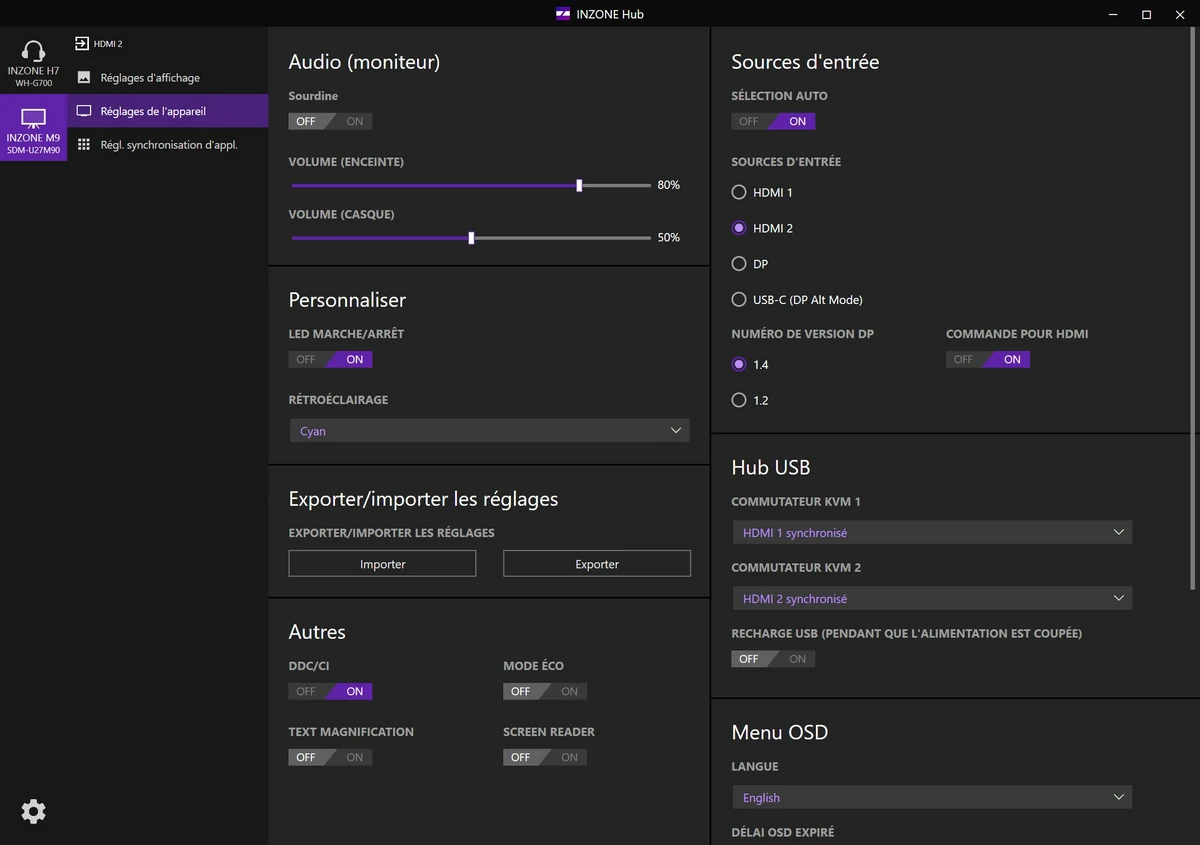Viewport: 1200px width, 845px height.
Task: Click the Personnaliser heading
Action: point(347,300)
